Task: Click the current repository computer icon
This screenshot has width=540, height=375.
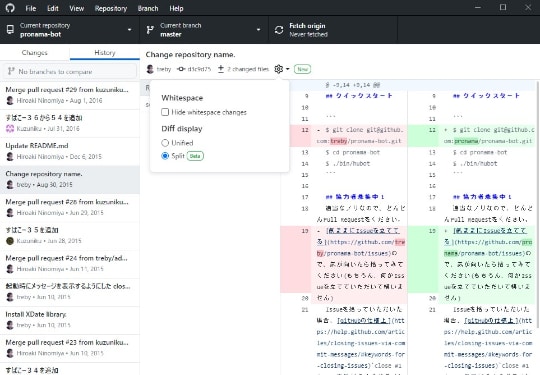Action: click(x=10, y=30)
